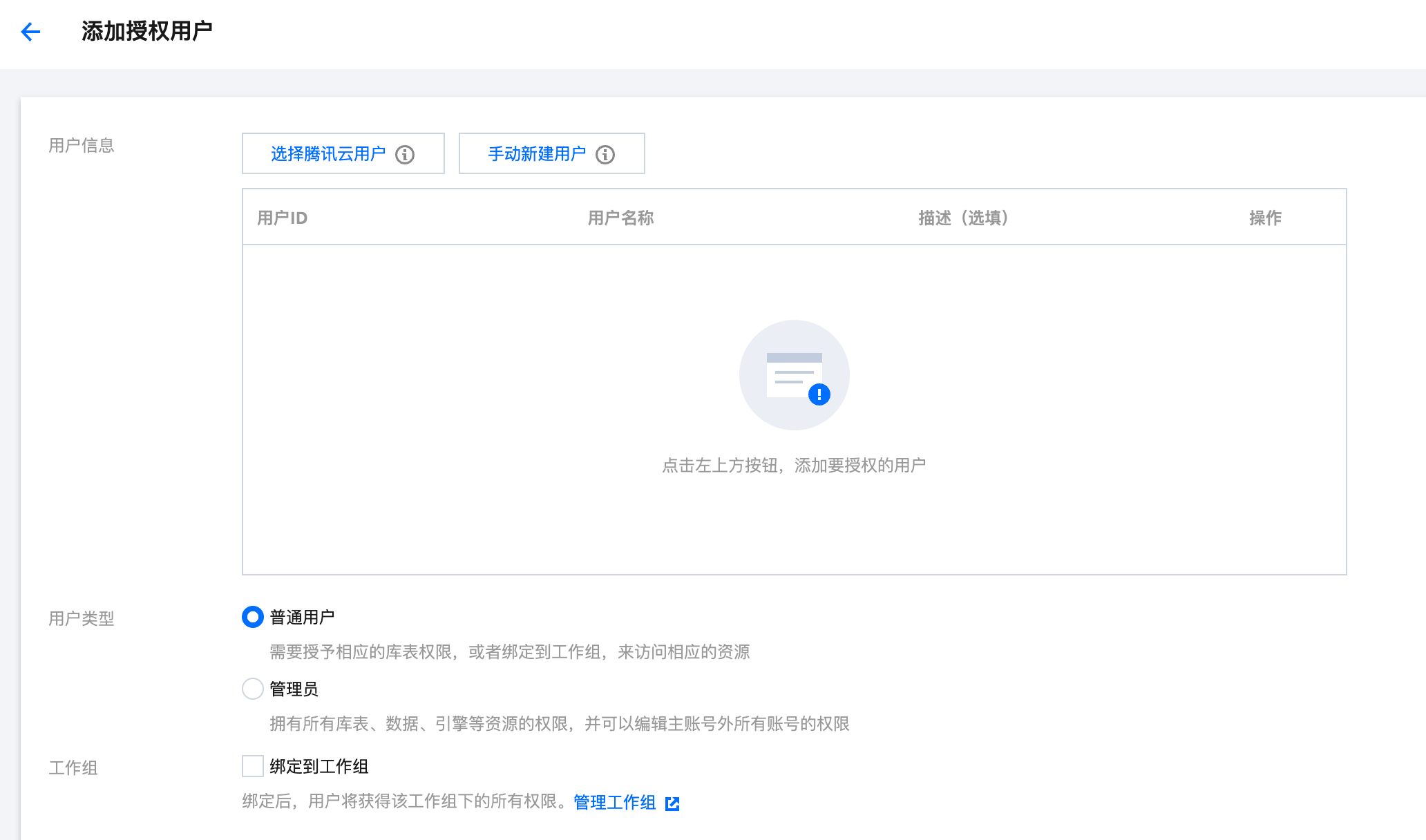This screenshot has width=1426, height=840.
Task: Select the 管理员 radio option
Action: [x=253, y=689]
